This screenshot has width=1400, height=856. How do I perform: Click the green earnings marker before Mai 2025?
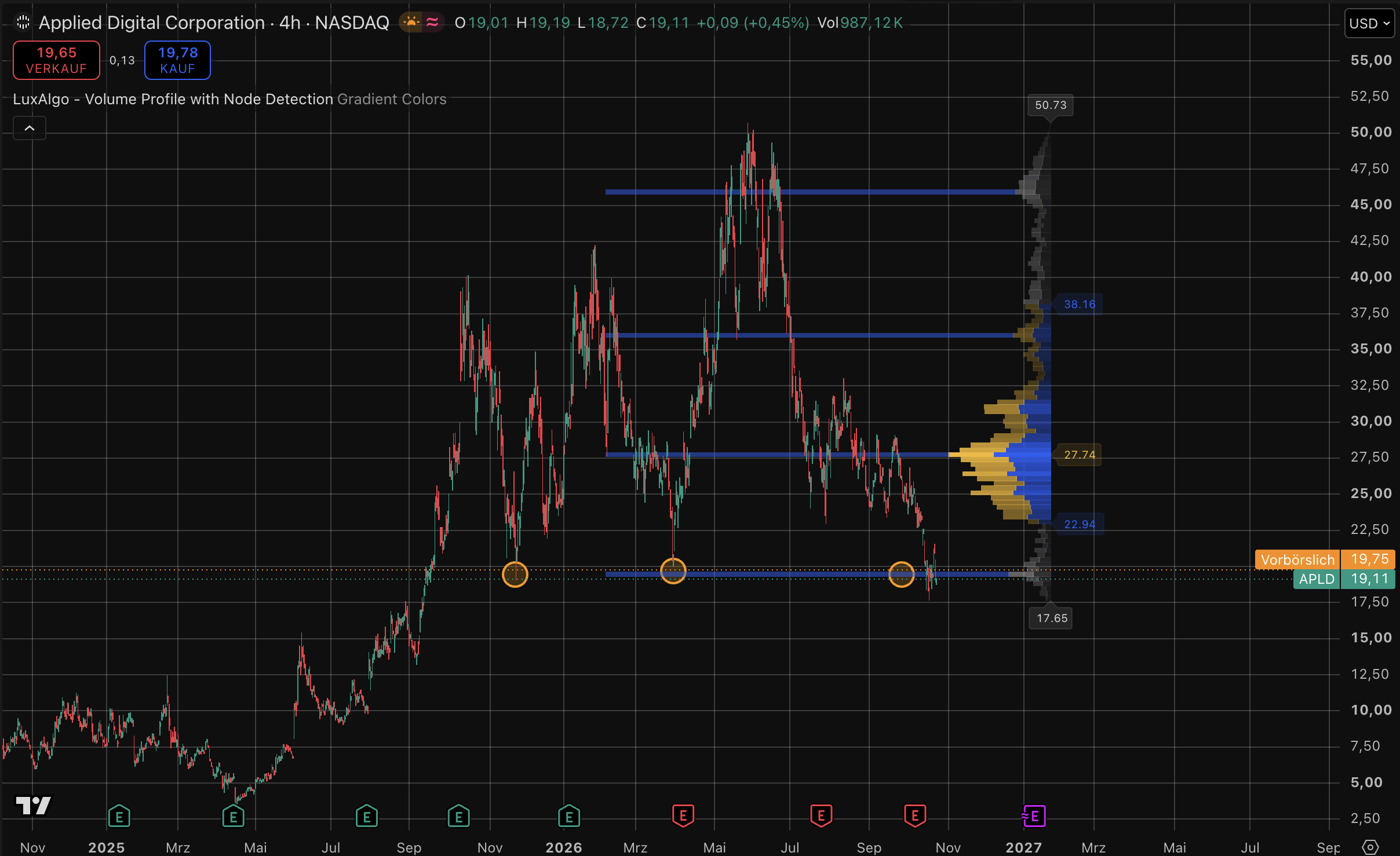click(x=234, y=816)
